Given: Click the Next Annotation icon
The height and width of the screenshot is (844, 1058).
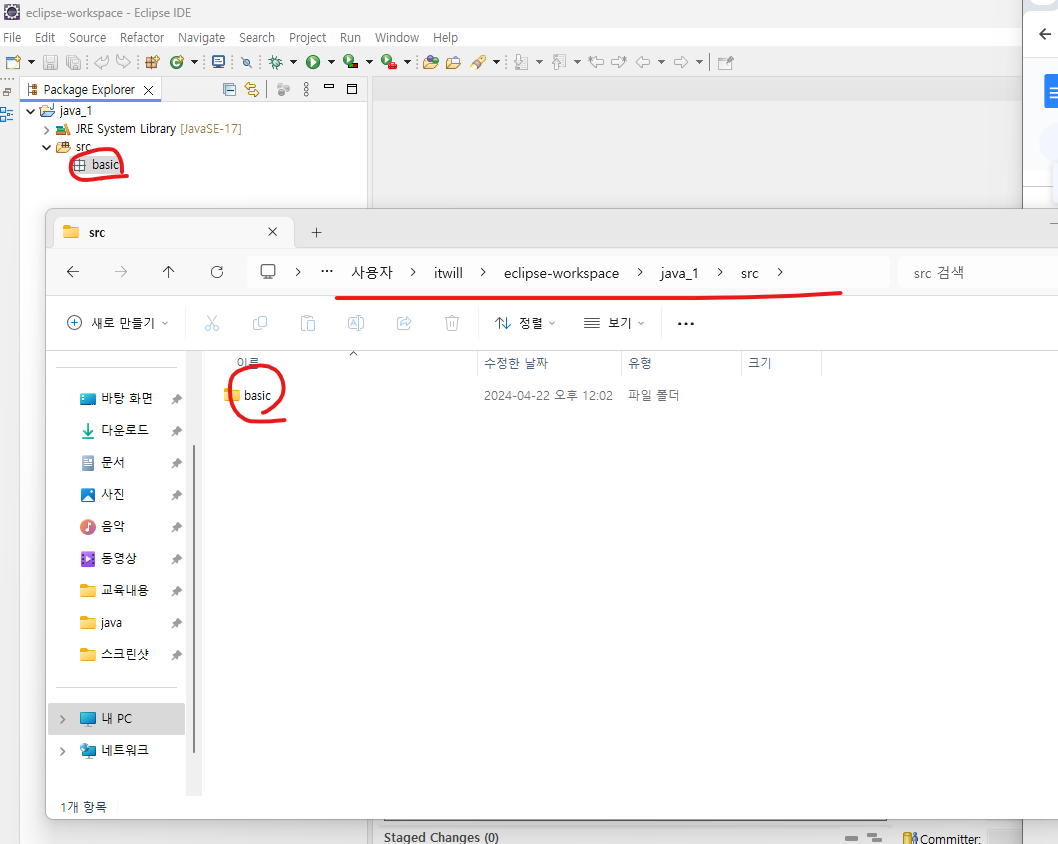Looking at the screenshot, I should (521, 63).
